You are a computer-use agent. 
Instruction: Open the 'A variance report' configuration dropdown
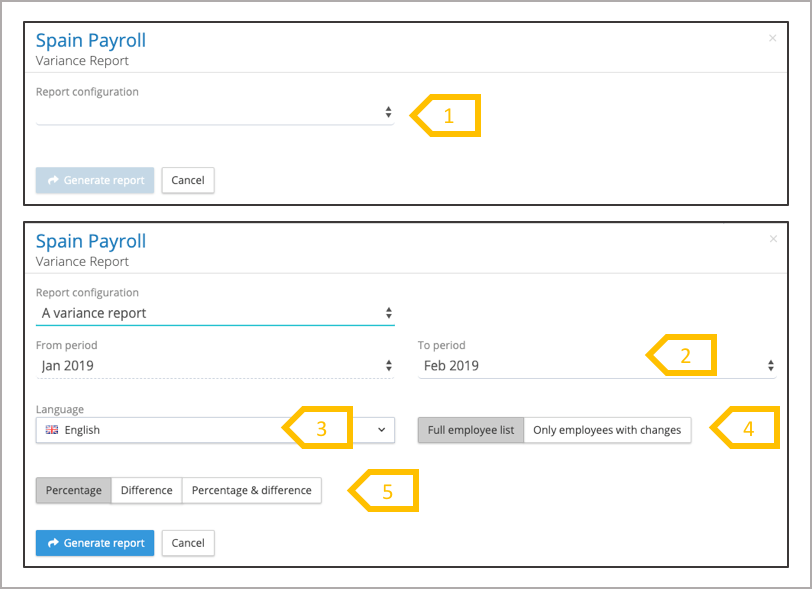pos(215,313)
